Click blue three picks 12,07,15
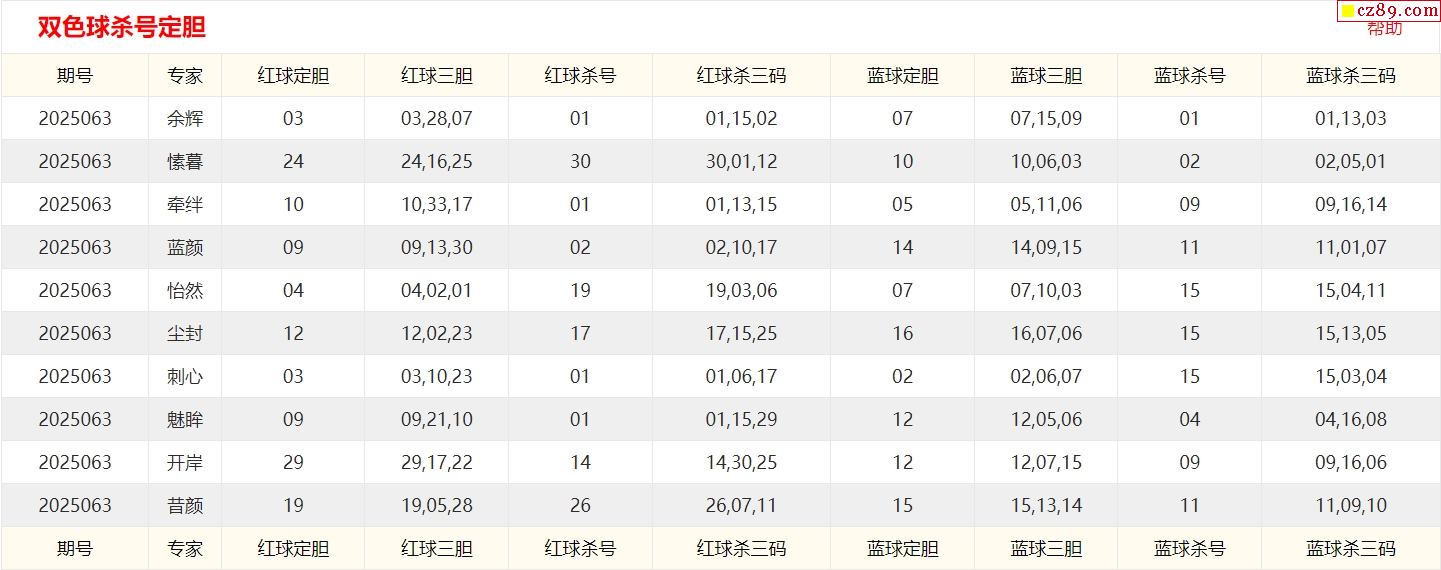 pyautogui.click(x=1046, y=462)
